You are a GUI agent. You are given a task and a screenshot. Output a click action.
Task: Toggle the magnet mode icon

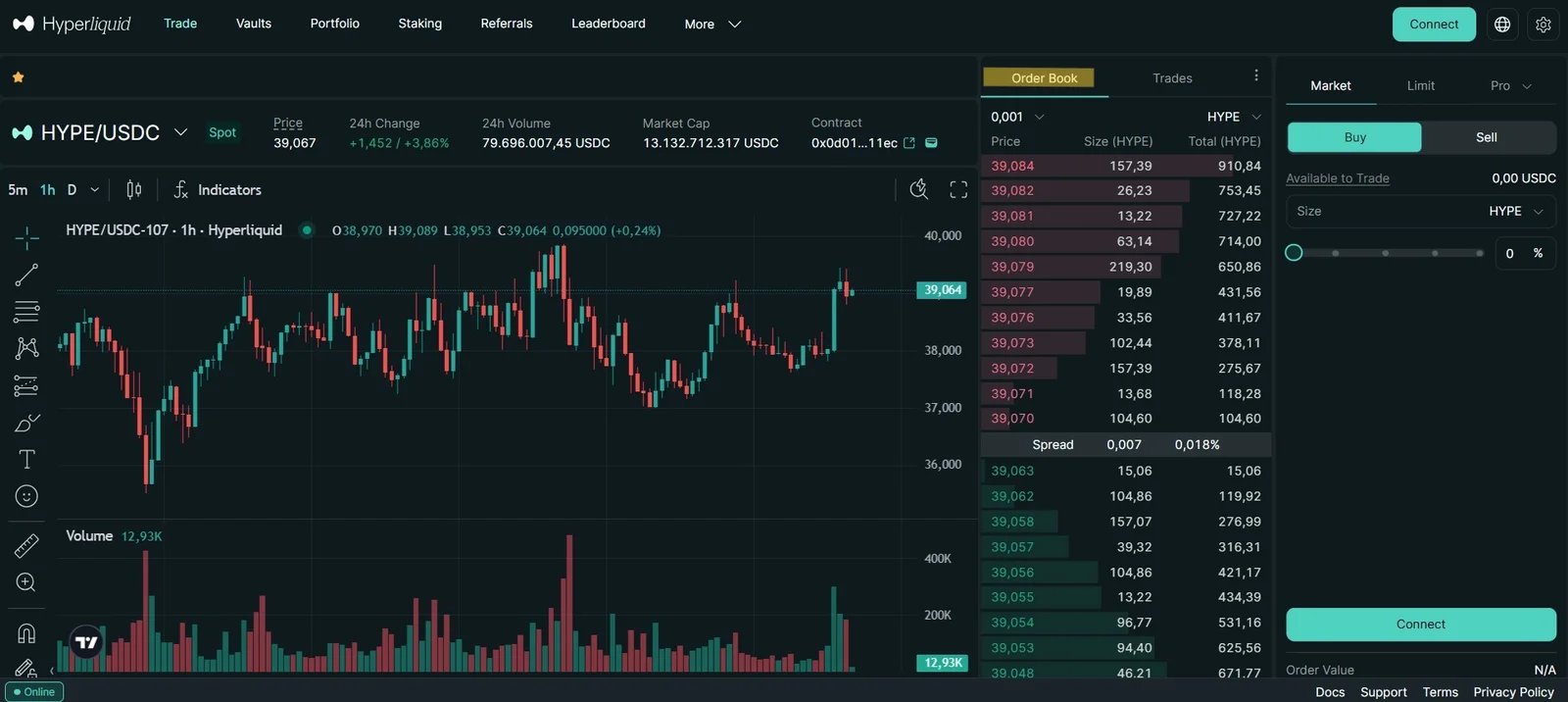[x=26, y=632]
